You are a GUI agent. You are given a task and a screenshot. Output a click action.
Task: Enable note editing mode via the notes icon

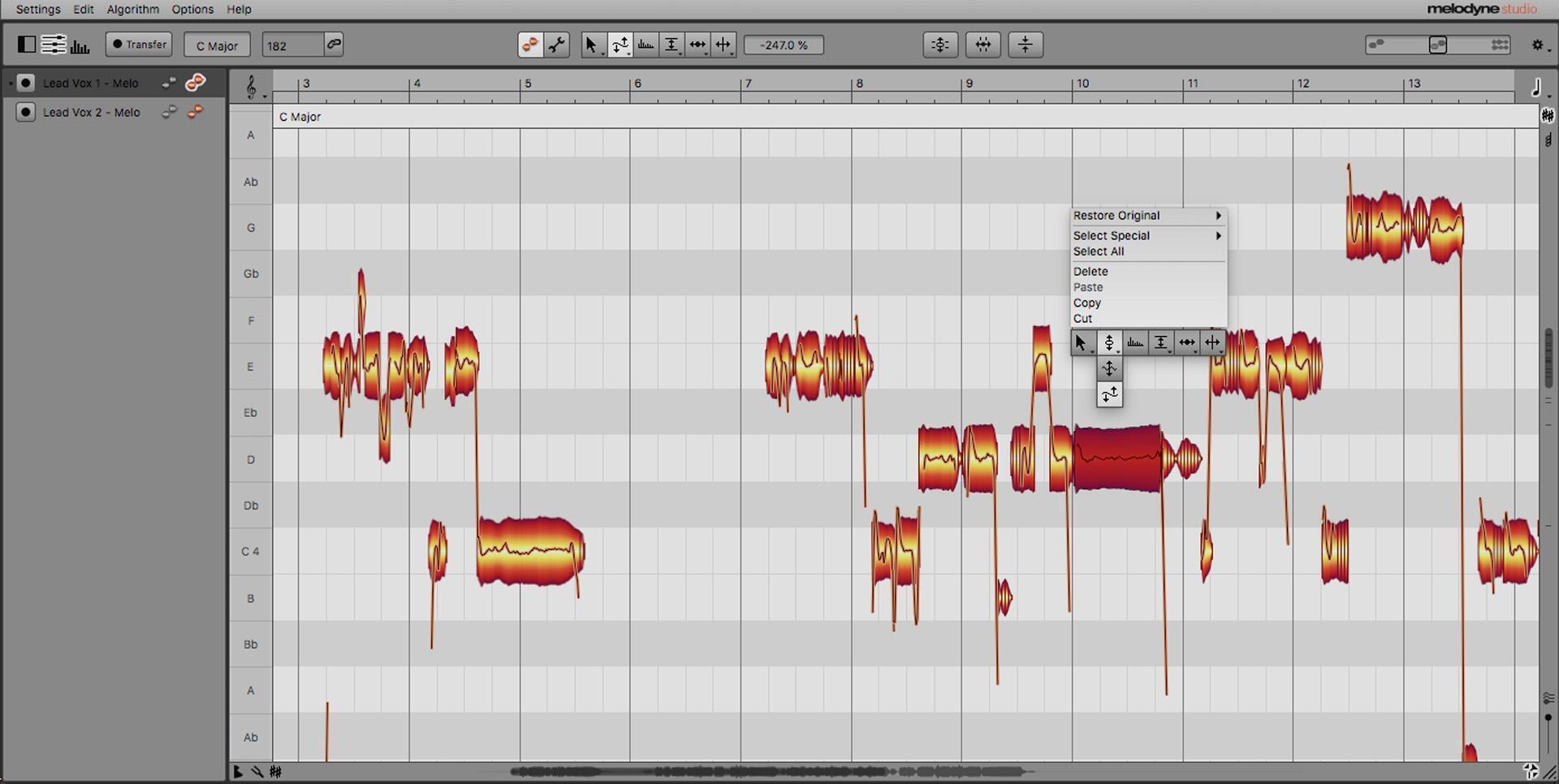point(529,45)
